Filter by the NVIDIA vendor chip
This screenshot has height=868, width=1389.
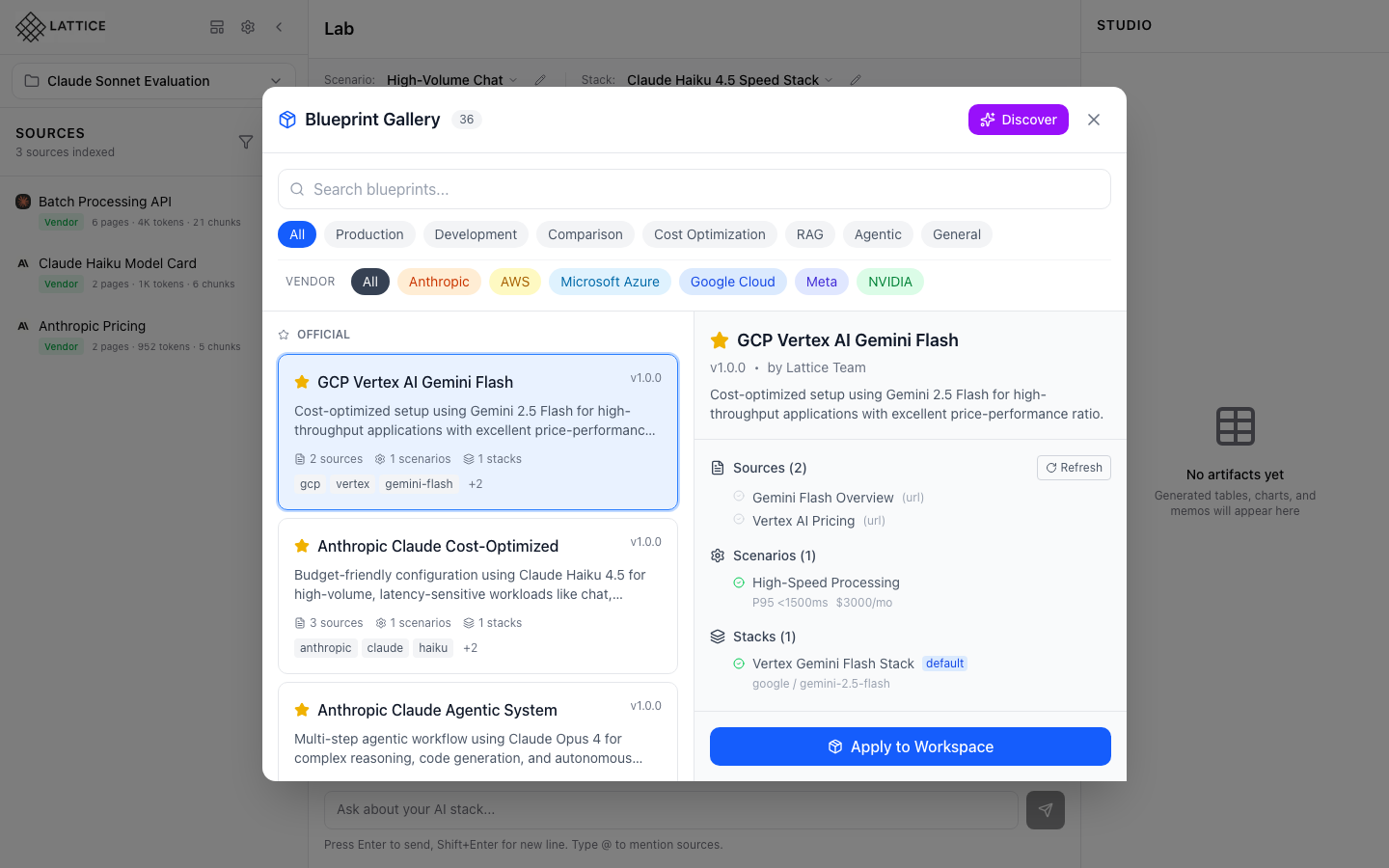tap(889, 282)
